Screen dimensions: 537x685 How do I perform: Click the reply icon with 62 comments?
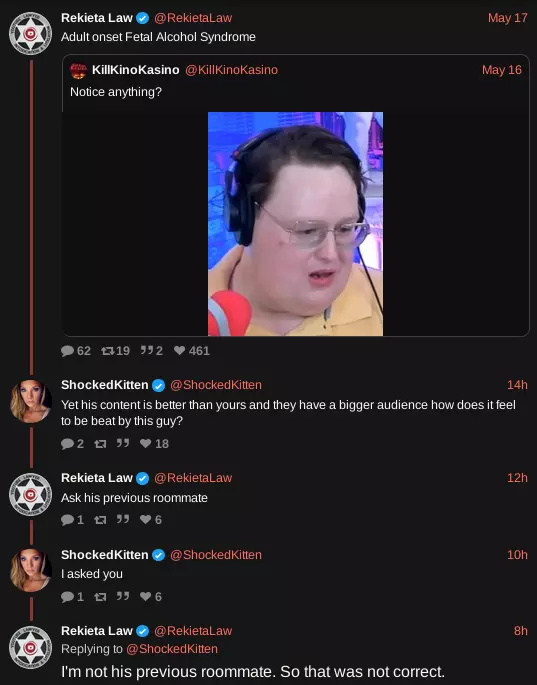(x=67, y=351)
